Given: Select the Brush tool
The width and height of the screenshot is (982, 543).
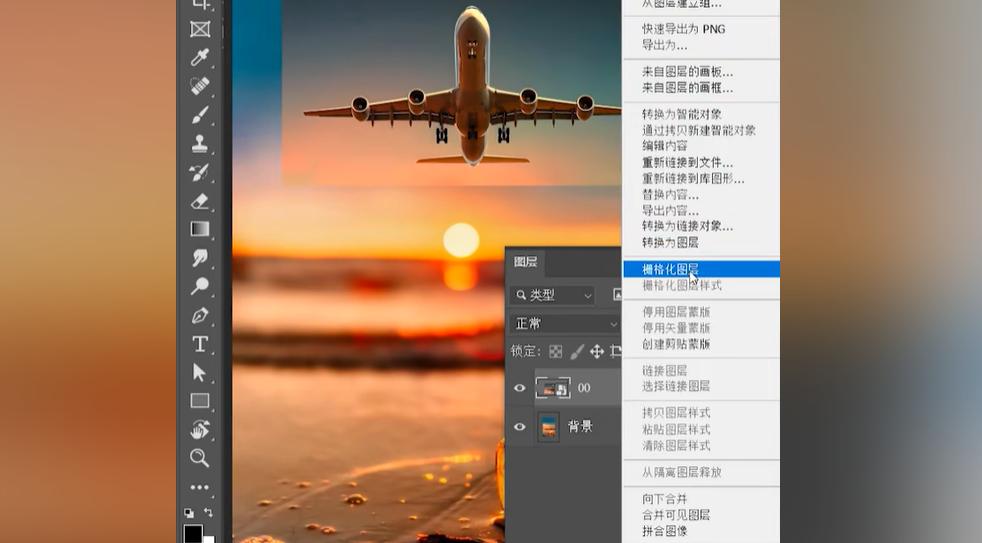Looking at the screenshot, I should coord(200,115).
